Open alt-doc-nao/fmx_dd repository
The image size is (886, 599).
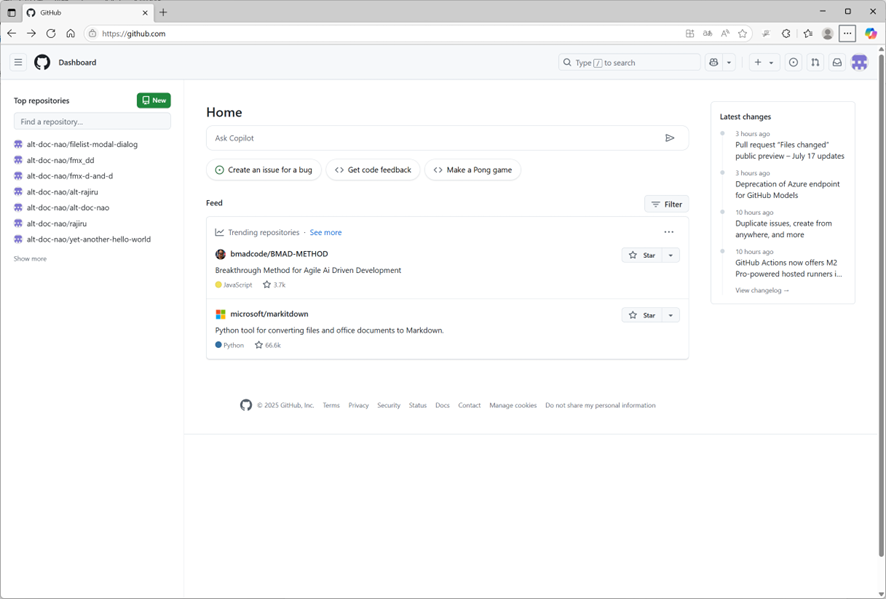[x=60, y=160]
